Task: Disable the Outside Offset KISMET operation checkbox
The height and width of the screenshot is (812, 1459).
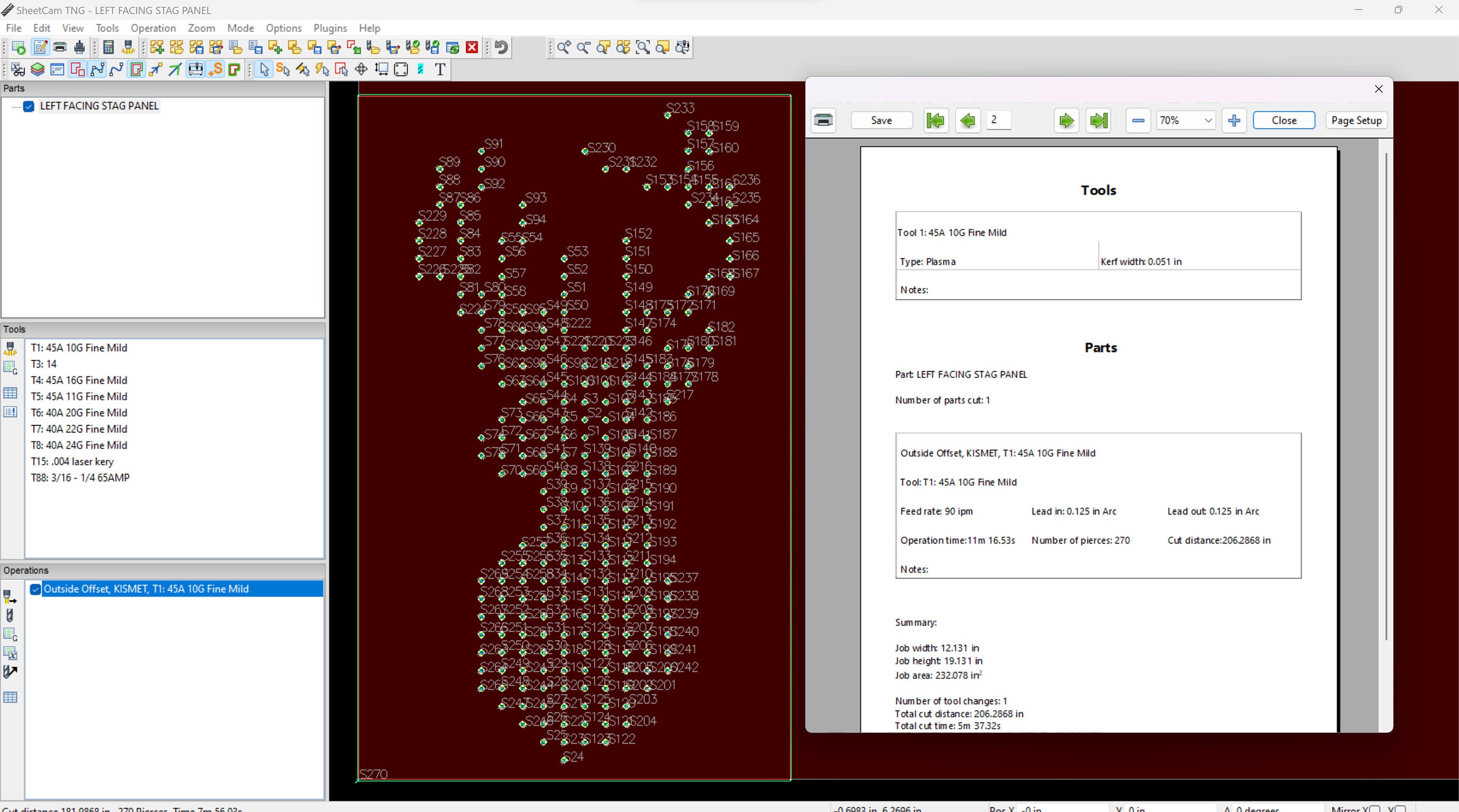Action: coord(35,589)
